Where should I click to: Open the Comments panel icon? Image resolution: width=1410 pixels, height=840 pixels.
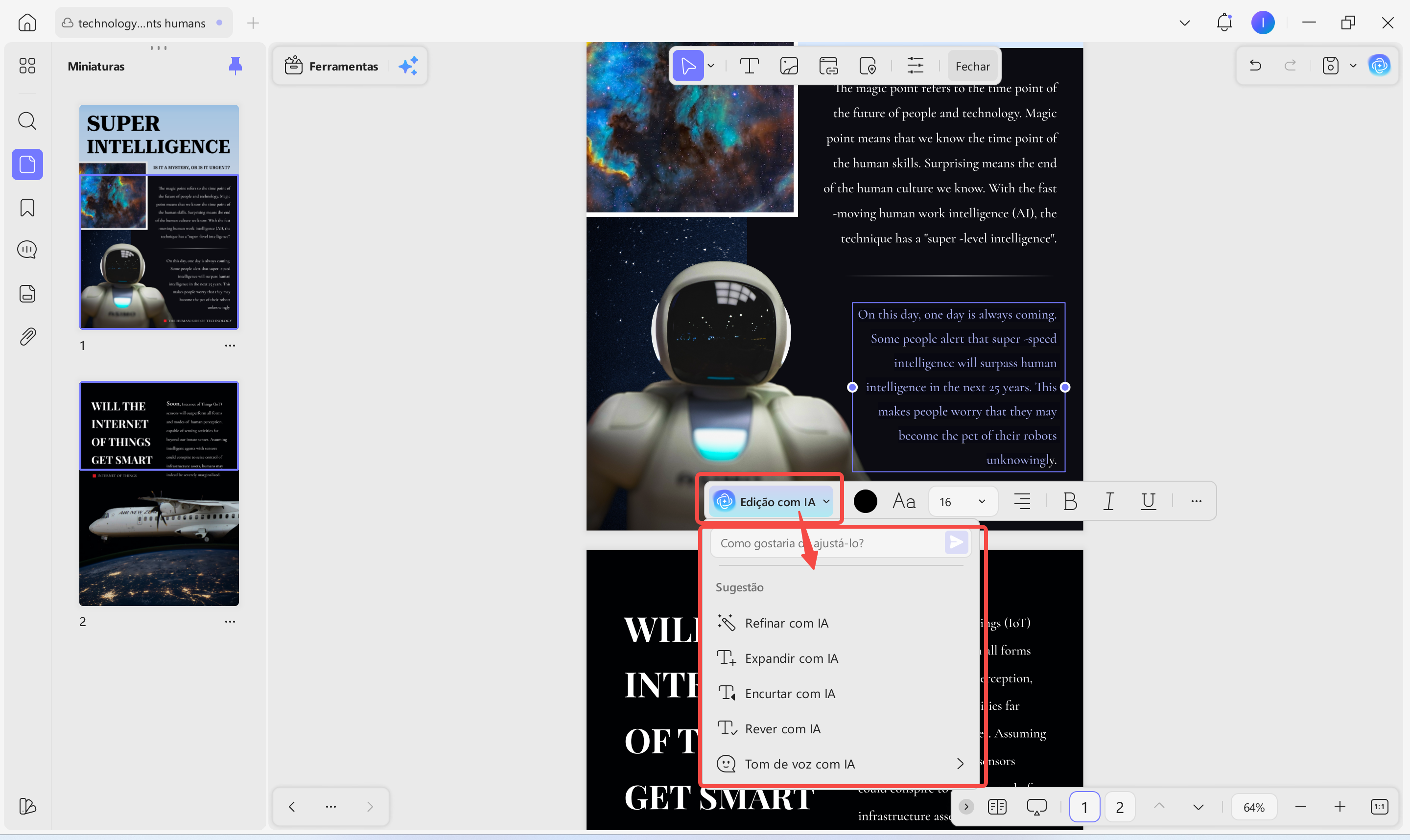tap(26, 249)
